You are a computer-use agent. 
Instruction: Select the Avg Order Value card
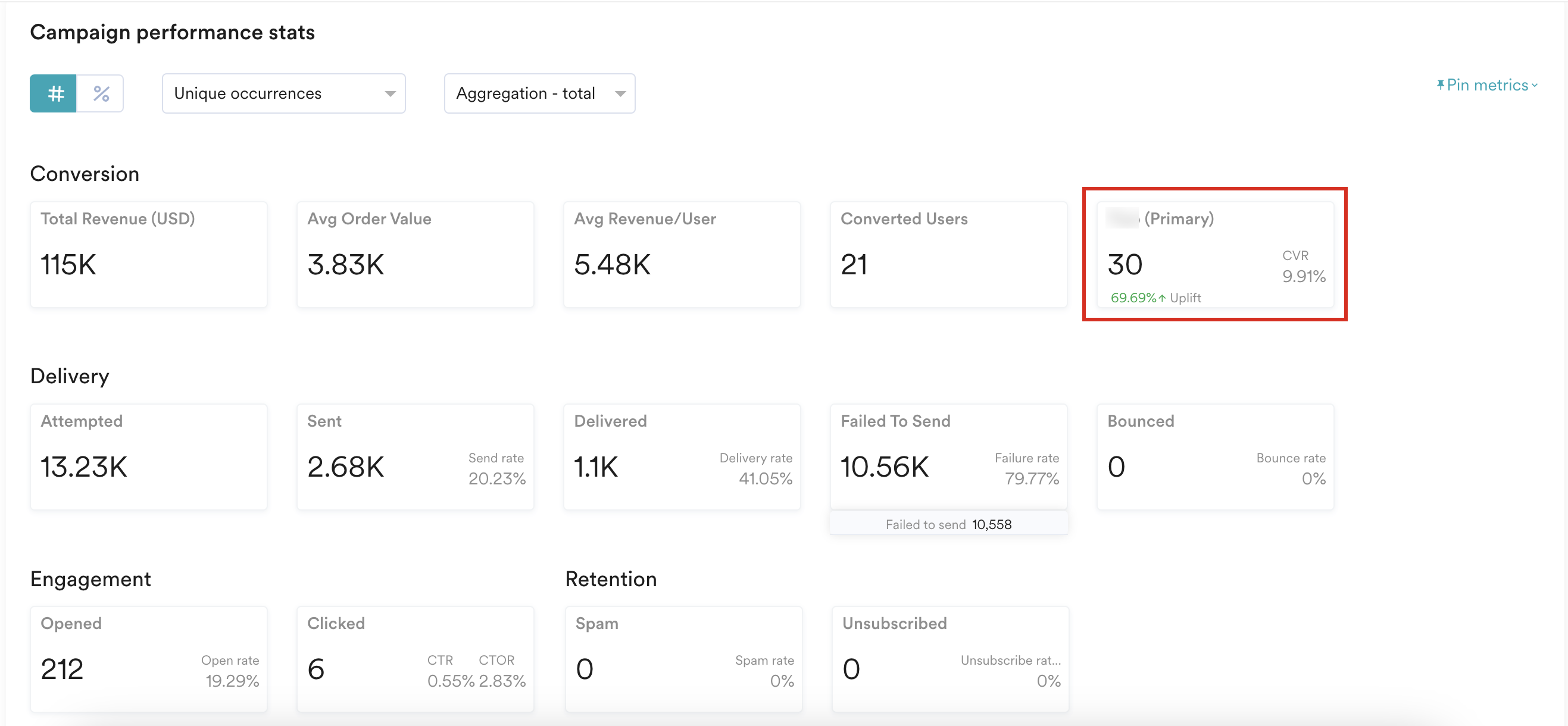[x=415, y=254]
